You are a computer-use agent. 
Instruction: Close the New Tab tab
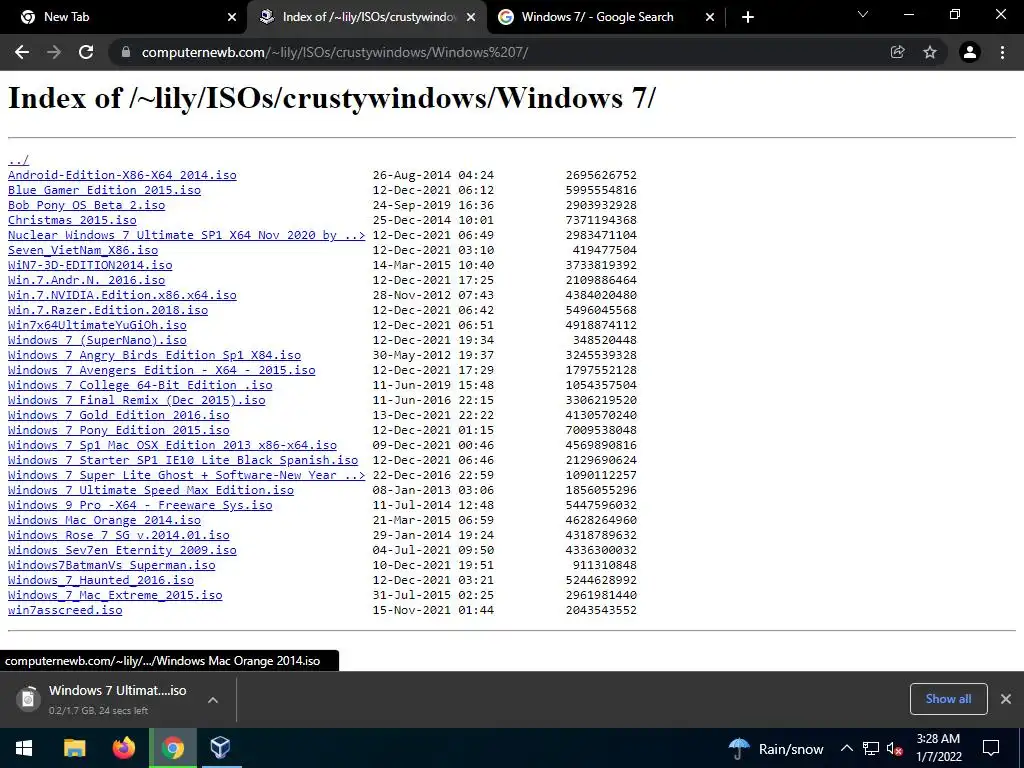coord(232,18)
